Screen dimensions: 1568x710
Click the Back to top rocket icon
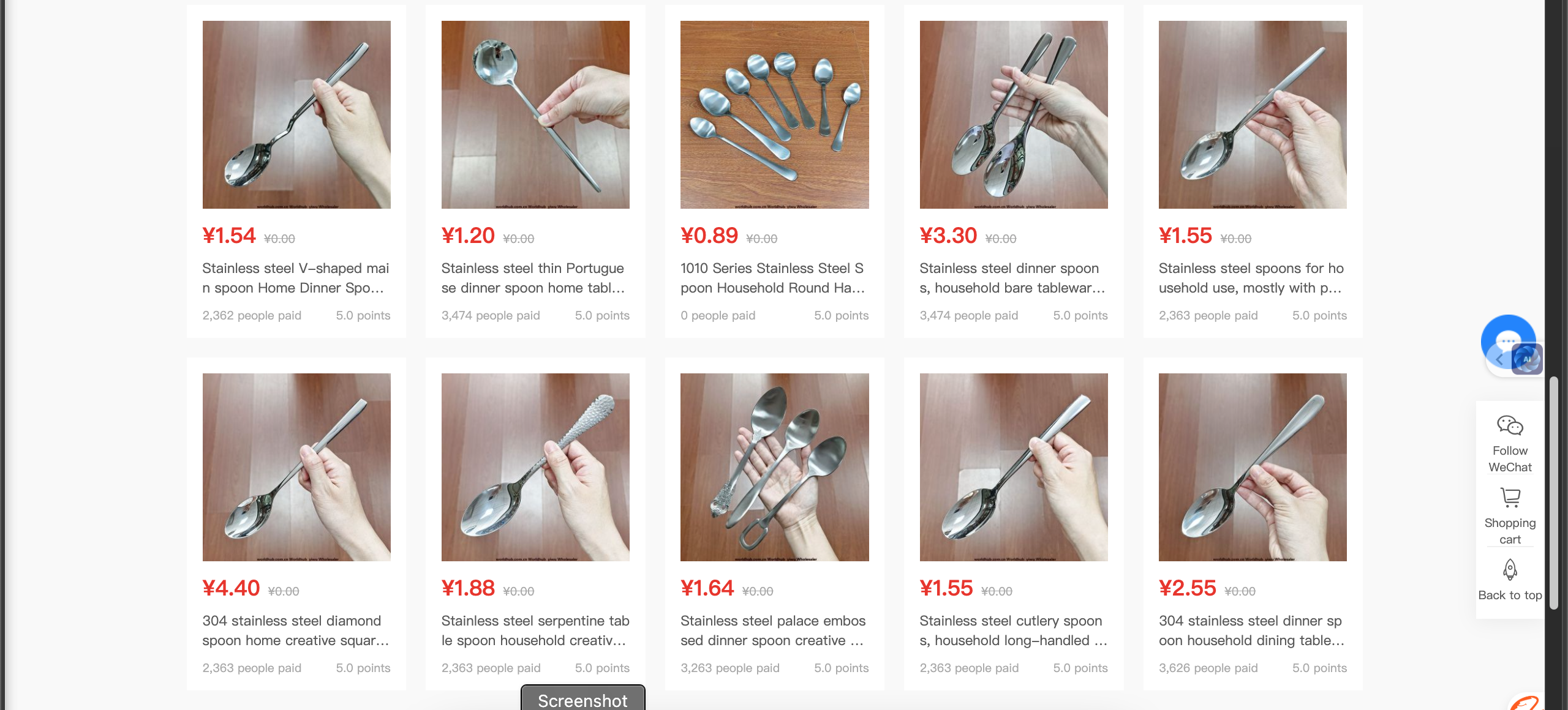click(1510, 569)
